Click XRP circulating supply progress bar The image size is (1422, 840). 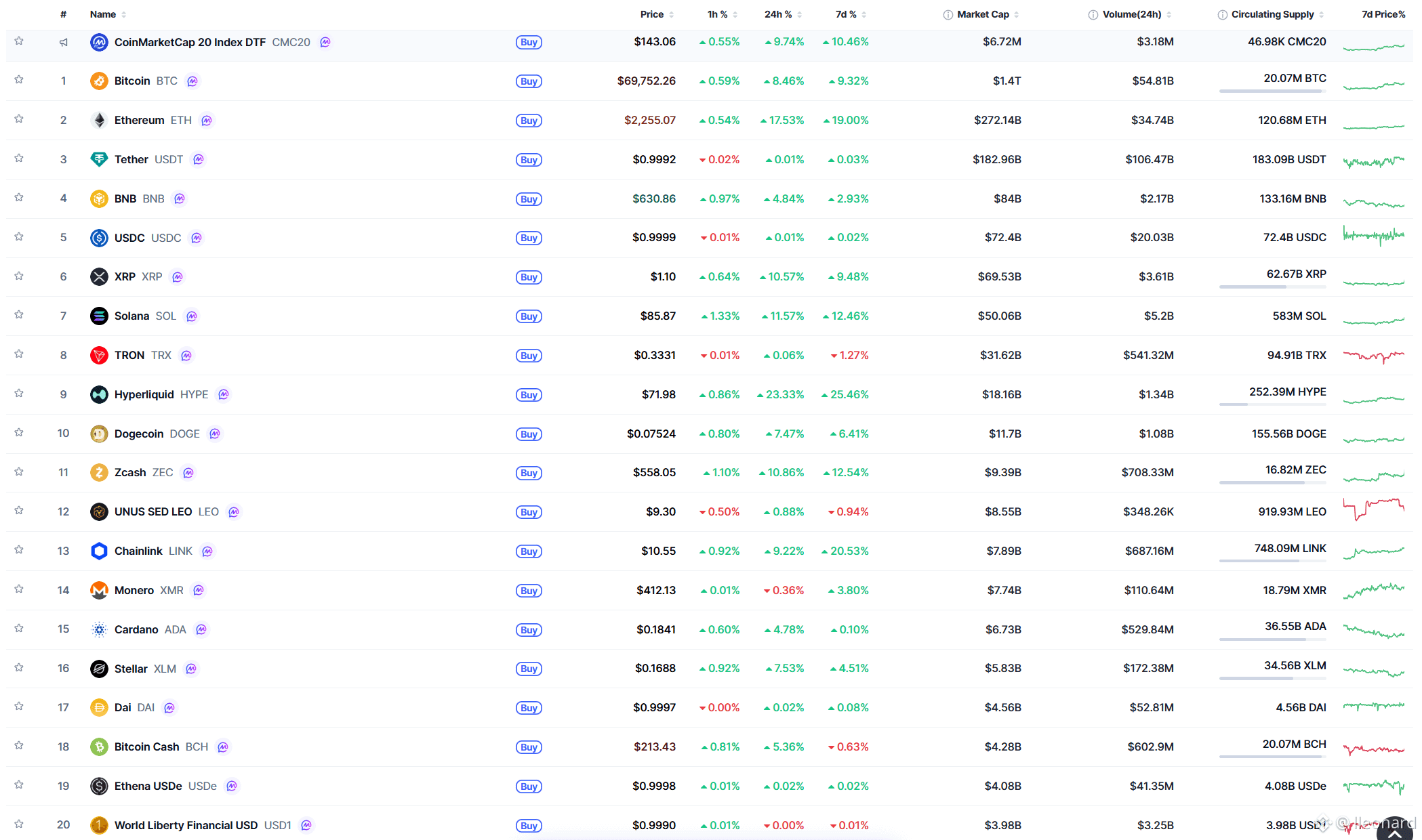coord(1273,287)
